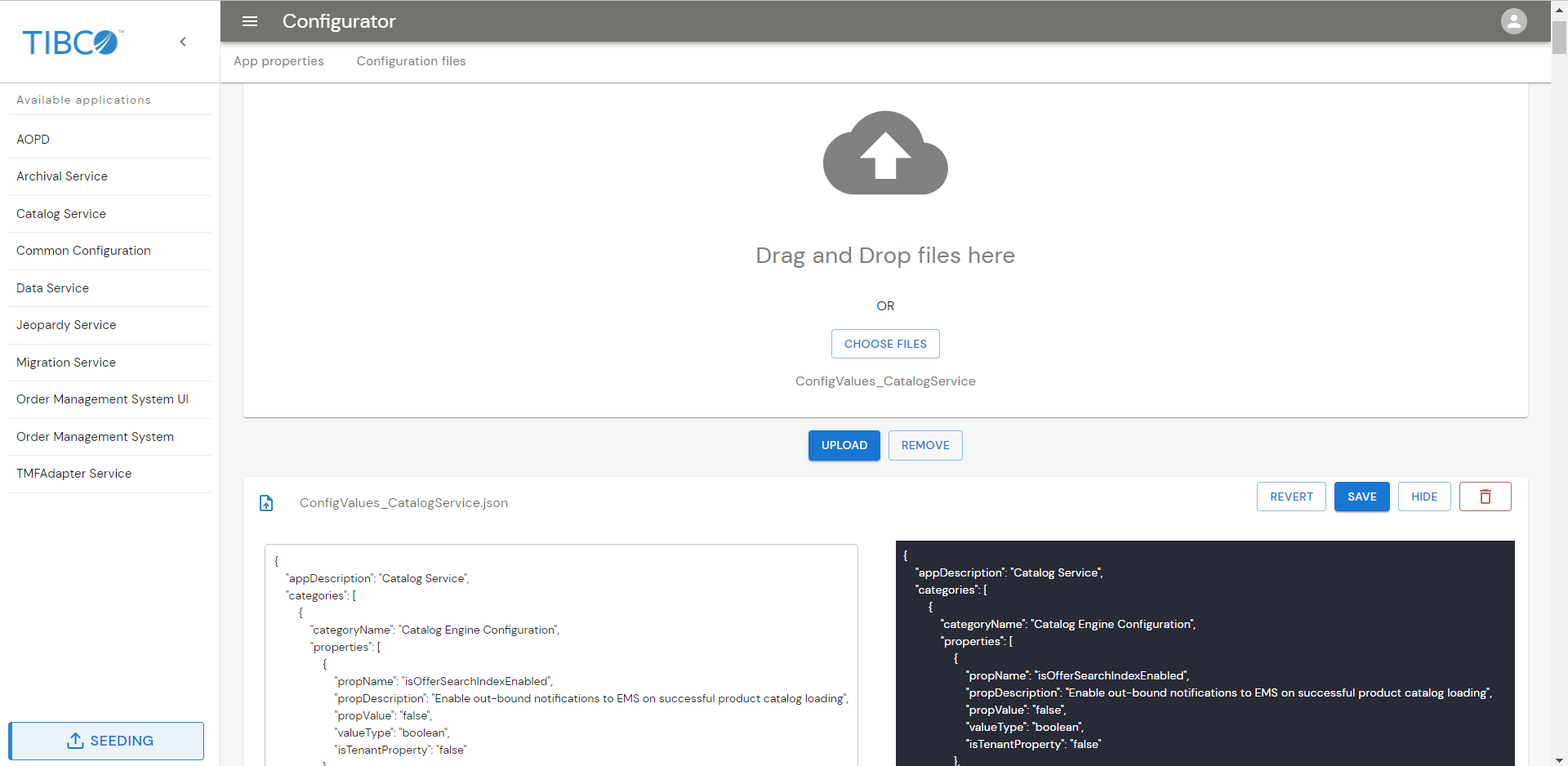Click the CHOOSE FILES button
Screen dimensions: 1568x766
tap(885, 344)
